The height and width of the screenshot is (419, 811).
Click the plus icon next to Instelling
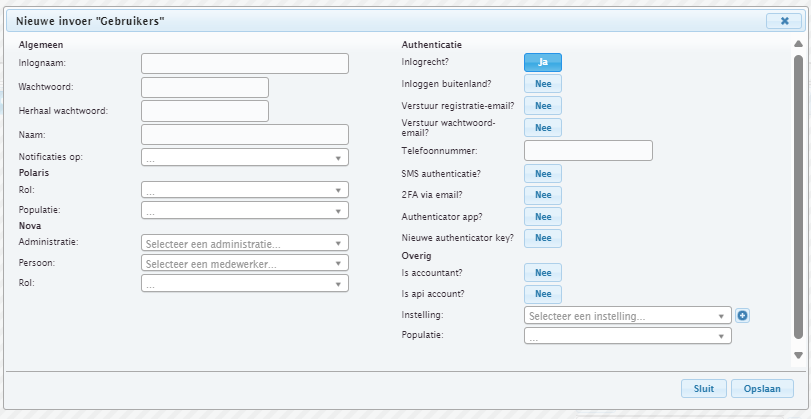pos(742,316)
